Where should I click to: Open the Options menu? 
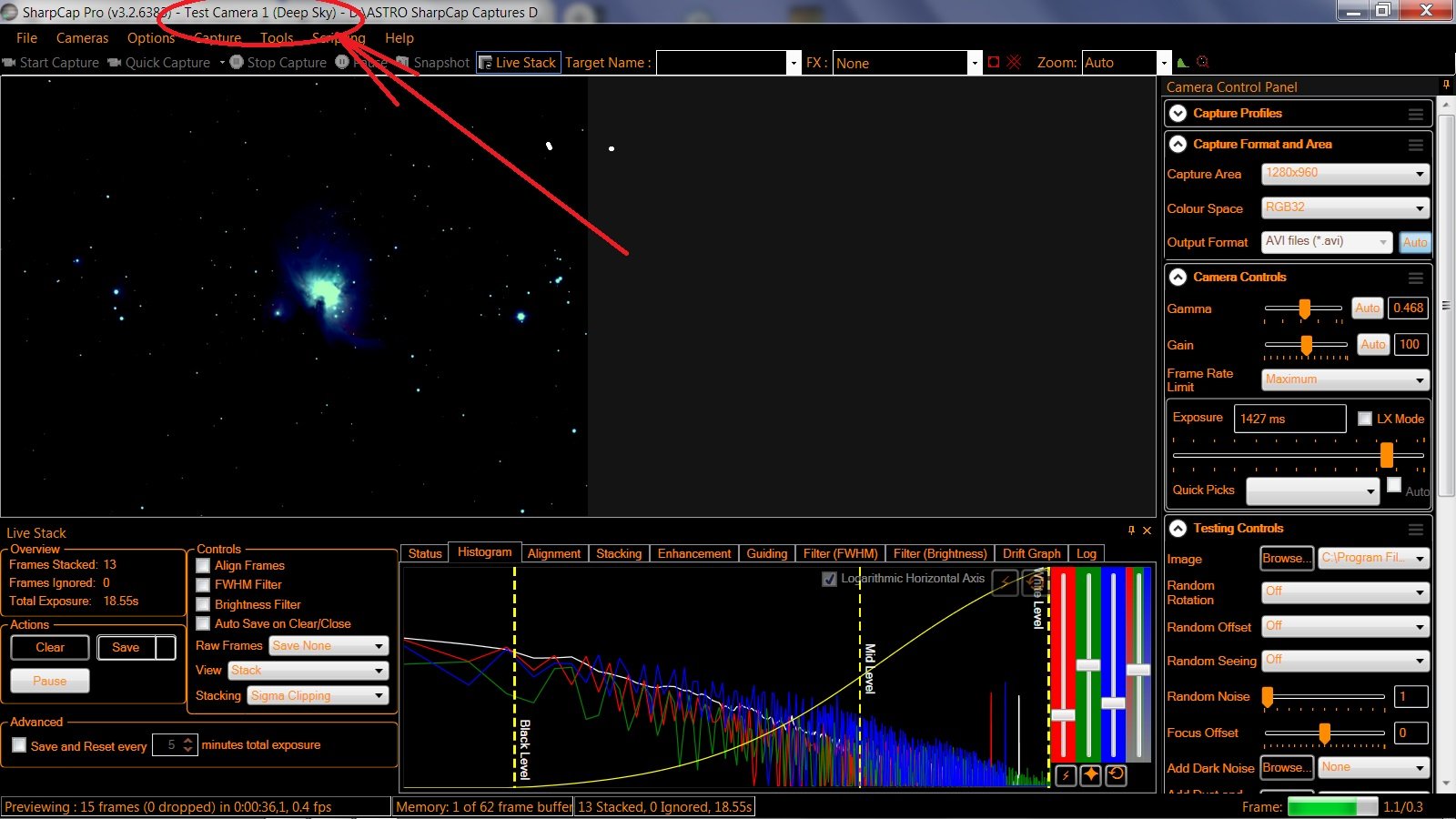pos(151,38)
